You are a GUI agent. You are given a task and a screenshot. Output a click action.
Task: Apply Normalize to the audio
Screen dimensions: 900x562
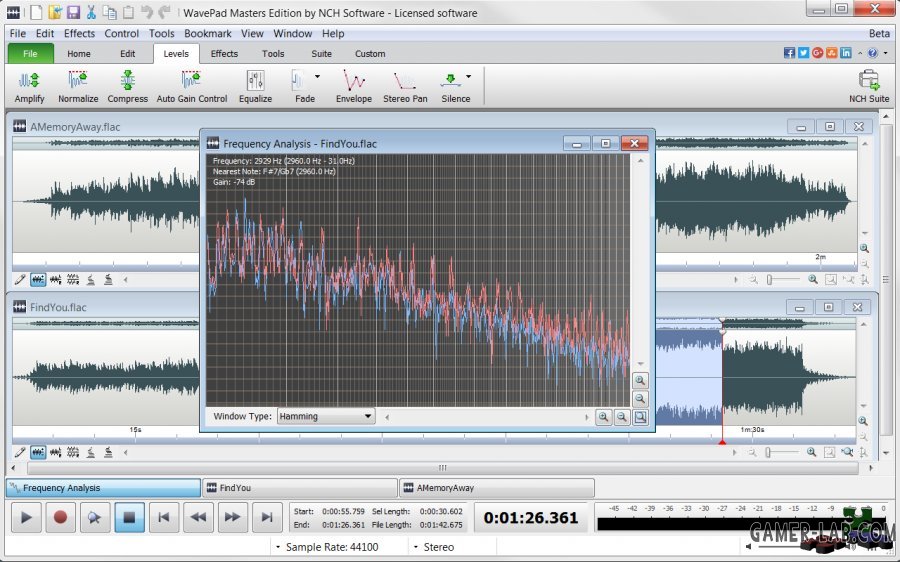(78, 87)
